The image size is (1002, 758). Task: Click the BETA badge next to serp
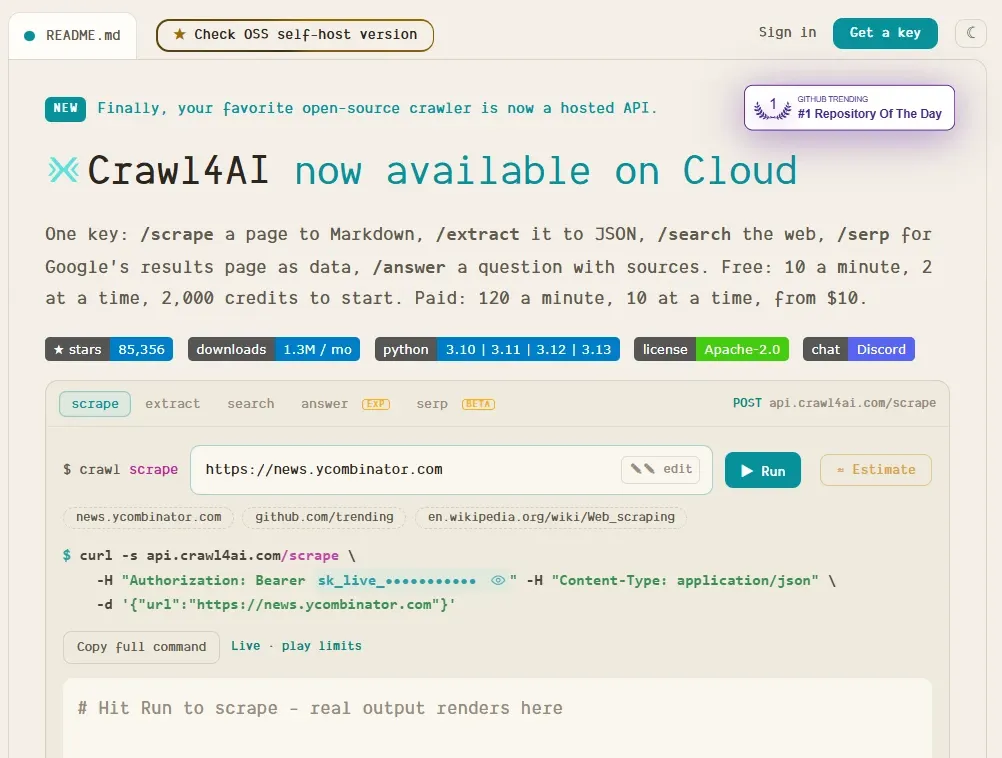pyautogui.click(x=478, y=404)
